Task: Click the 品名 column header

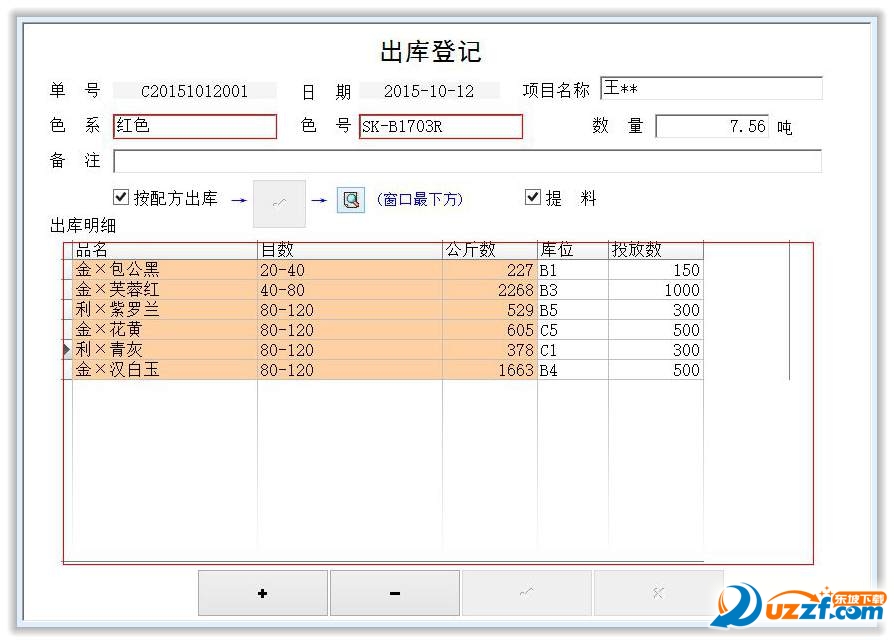Action: pyautogui.click(x=165, y=250)
